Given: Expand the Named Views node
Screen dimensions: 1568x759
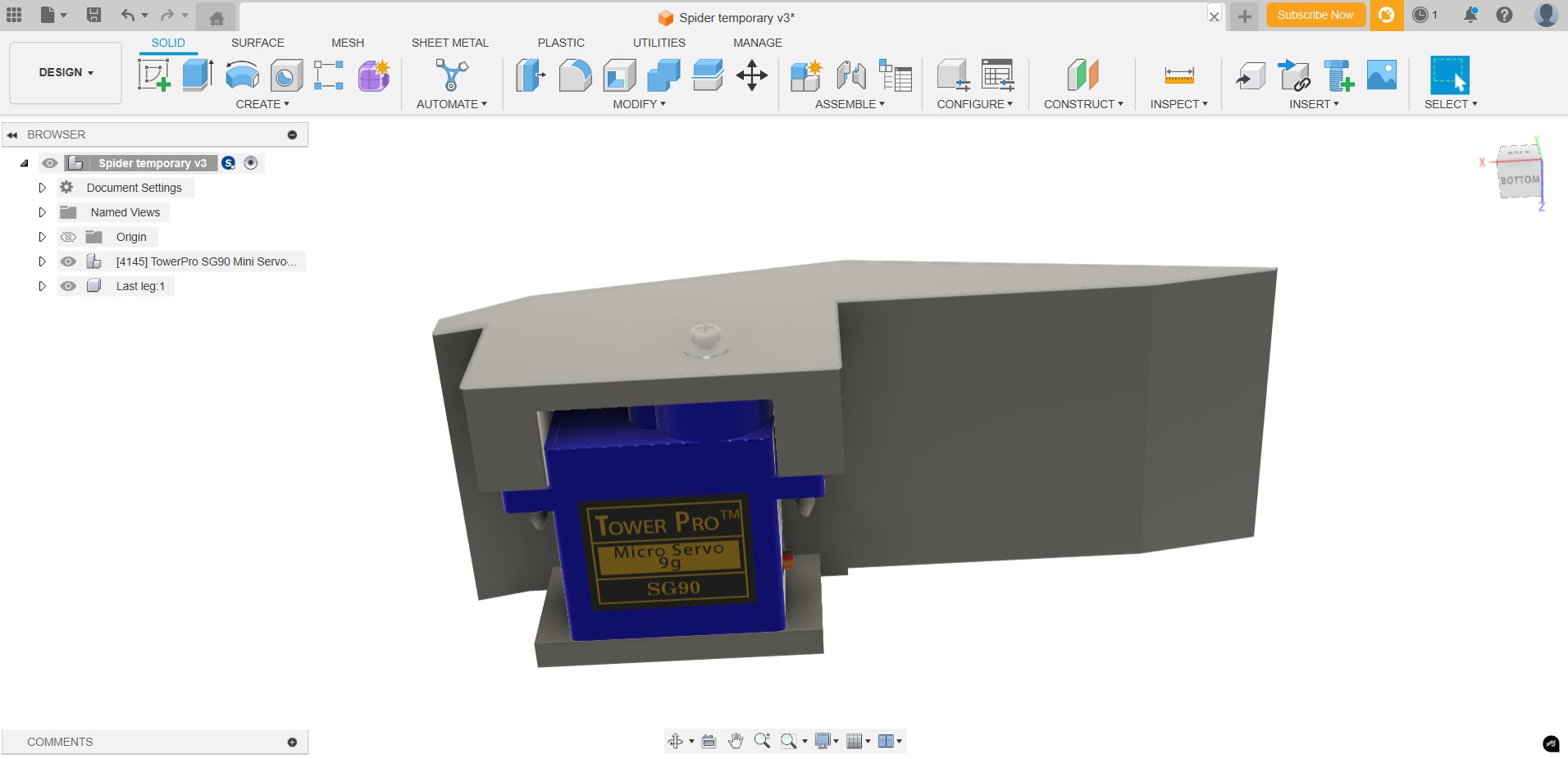Looking at the screenshot, I should tap(42, 212).
